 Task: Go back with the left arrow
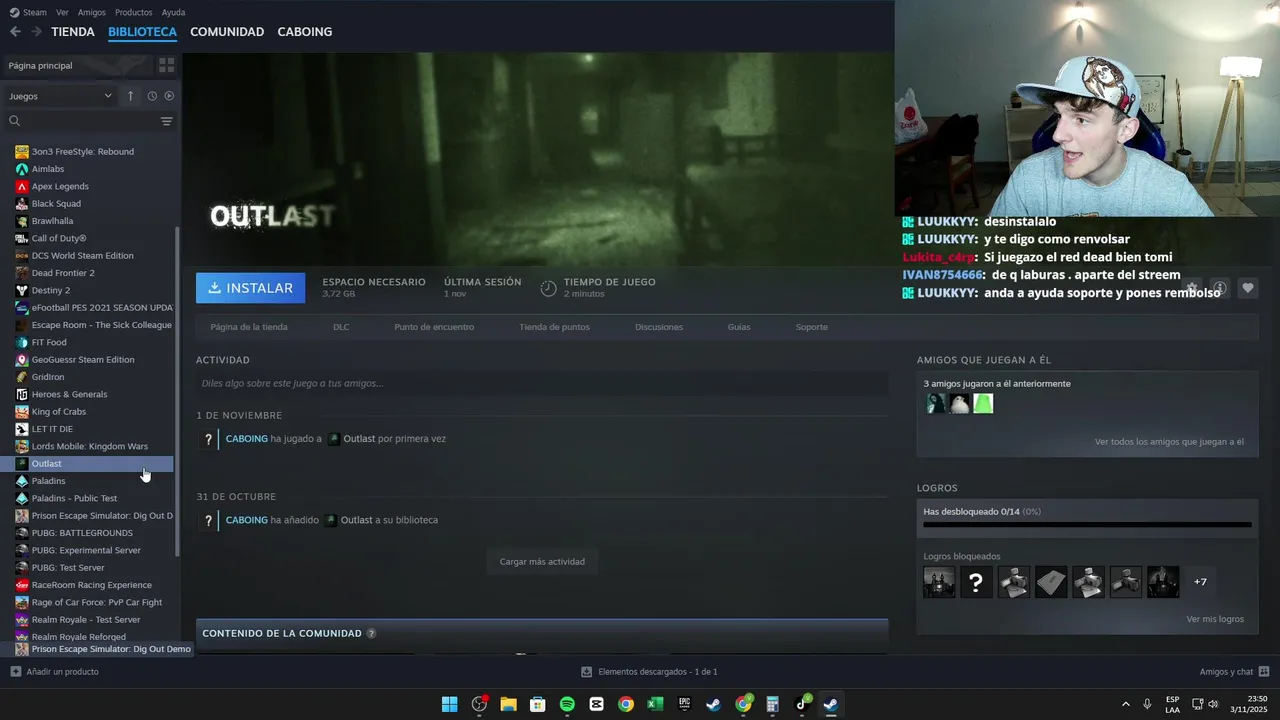click(x=15, y=32)
